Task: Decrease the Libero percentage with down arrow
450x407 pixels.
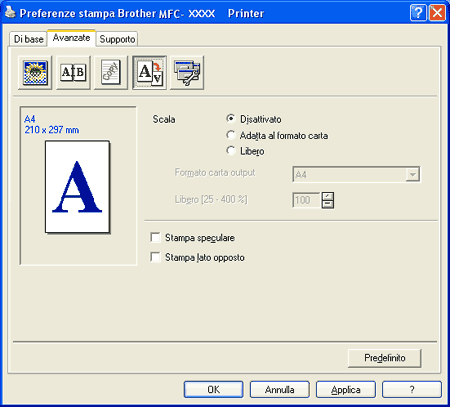Action: coord(328,204)
